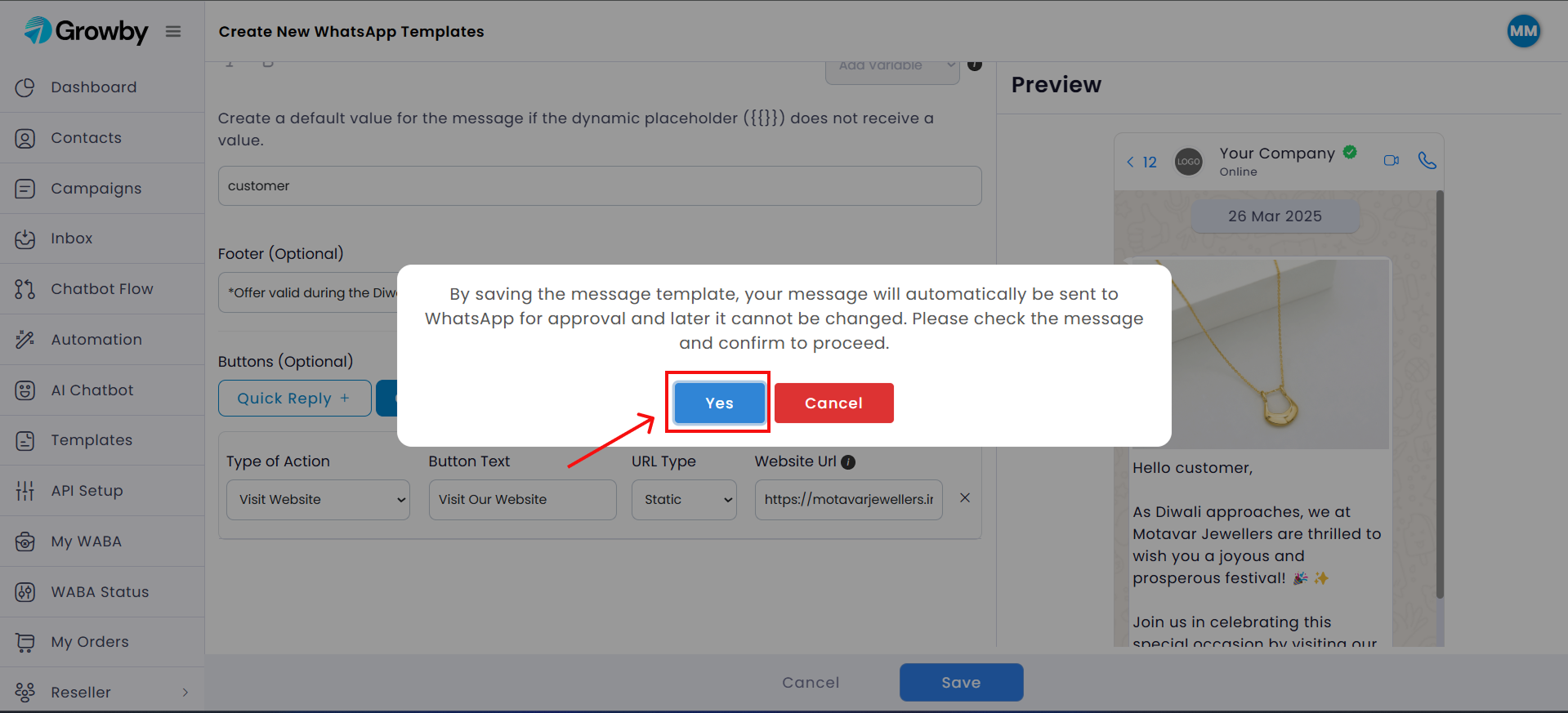Click the Button Text input field
Viewport: 1568px width, 713px height.
[522, 500]
